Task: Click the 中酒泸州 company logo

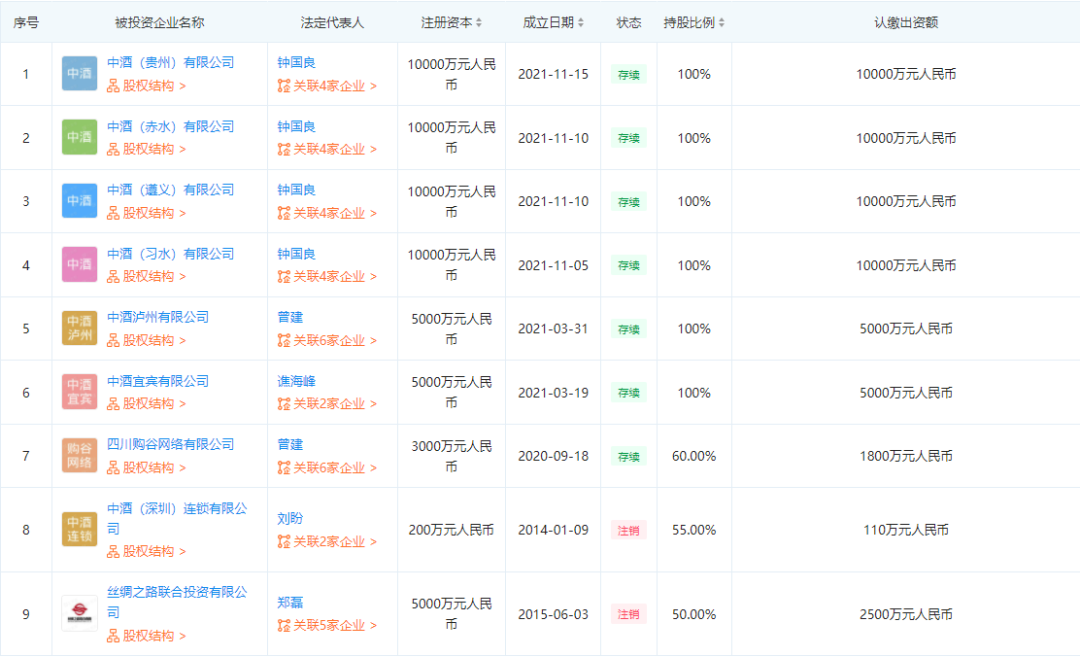Action: [80, 328]
